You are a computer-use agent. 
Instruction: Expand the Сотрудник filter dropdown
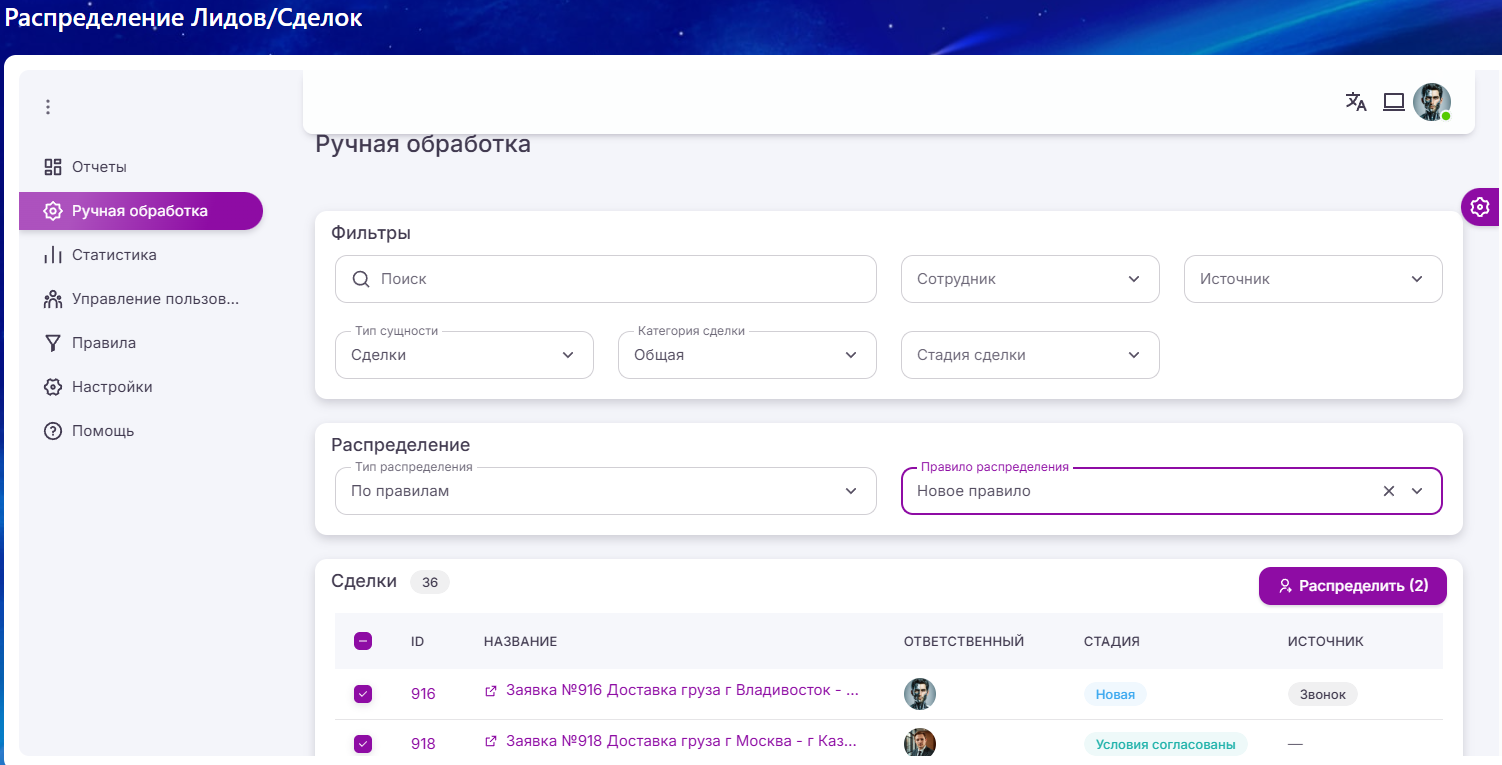point(1030,279)
